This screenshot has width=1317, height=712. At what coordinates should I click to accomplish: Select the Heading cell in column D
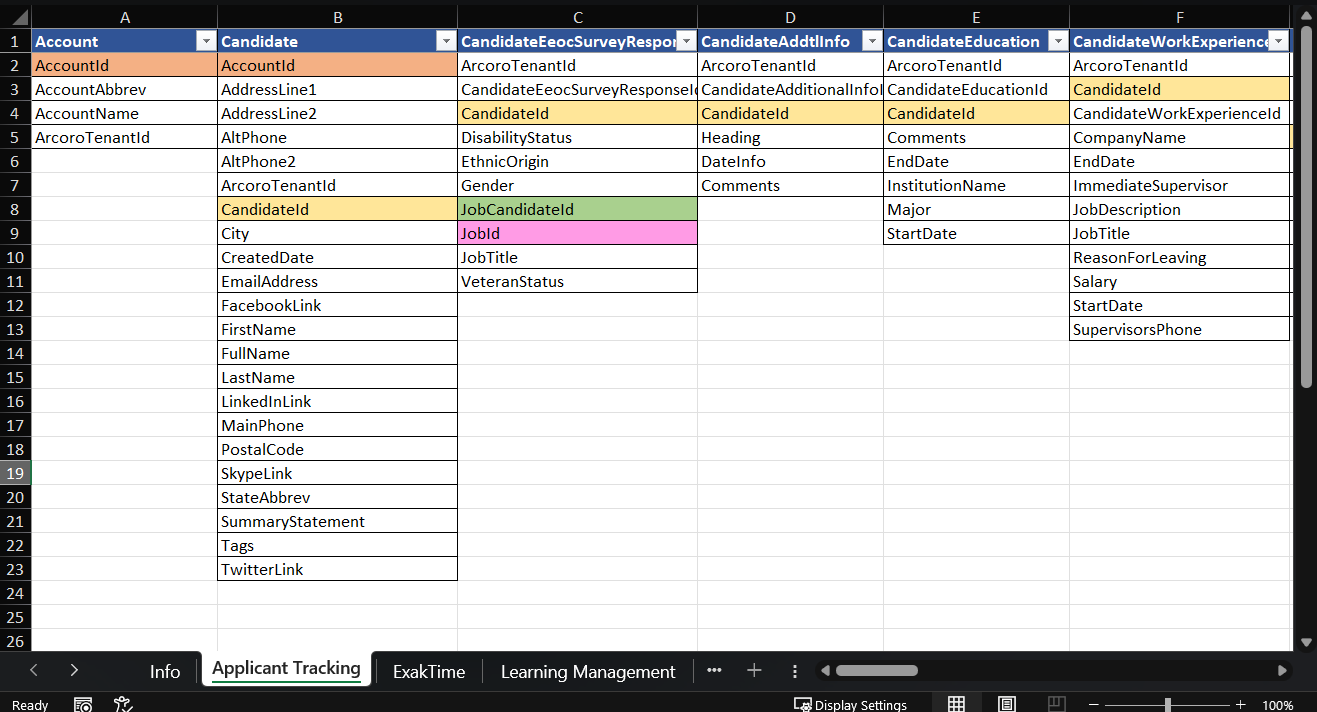click(791, 137)
